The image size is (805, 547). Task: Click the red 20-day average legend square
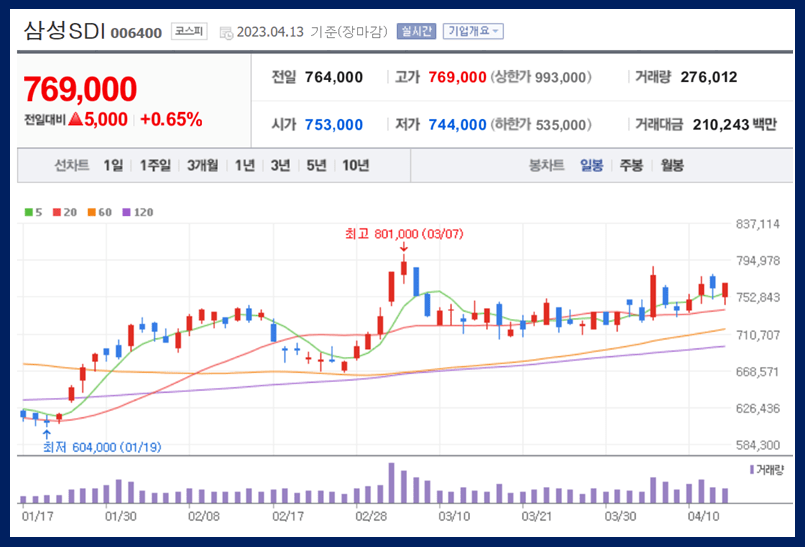pos(56,212)
